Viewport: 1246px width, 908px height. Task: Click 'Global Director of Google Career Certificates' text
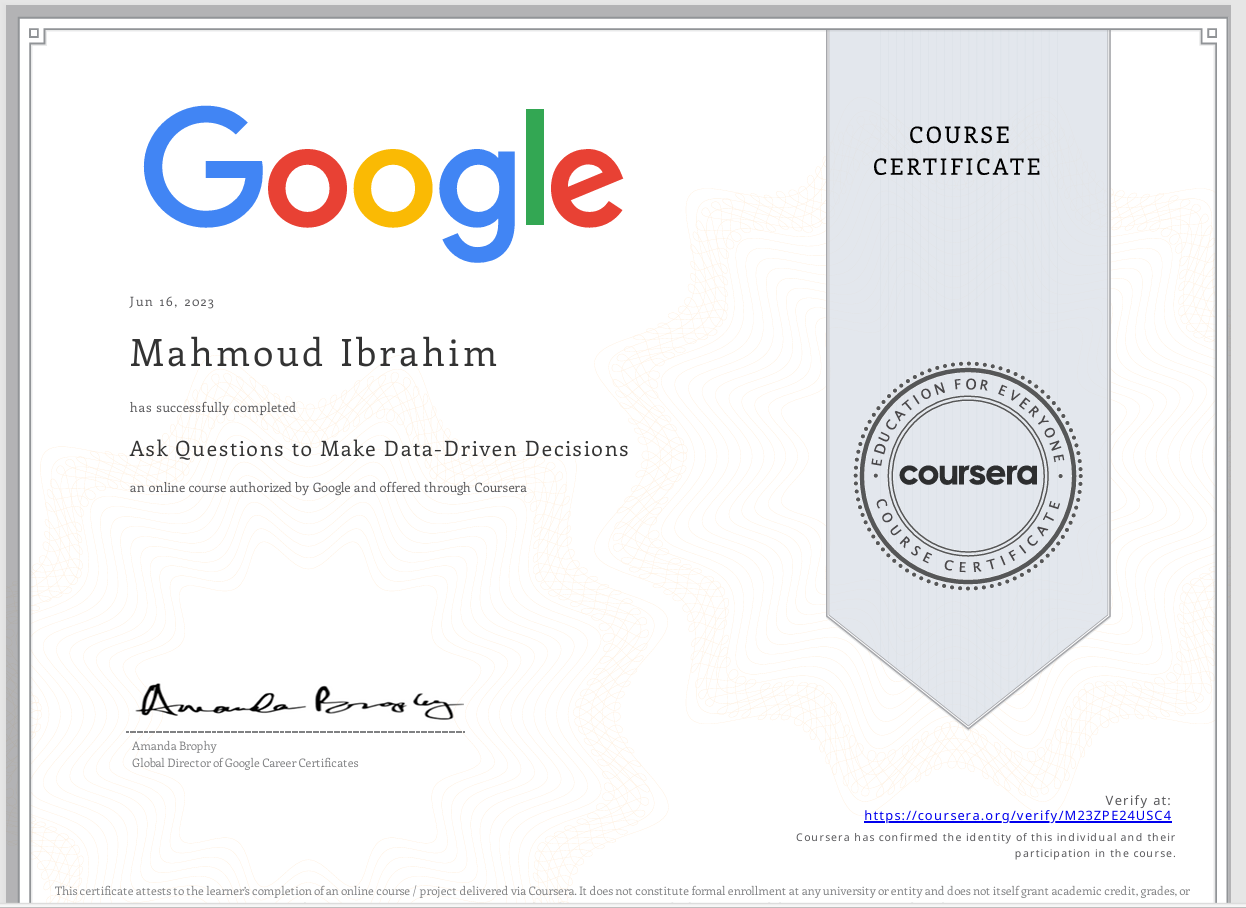pos(245,763)
